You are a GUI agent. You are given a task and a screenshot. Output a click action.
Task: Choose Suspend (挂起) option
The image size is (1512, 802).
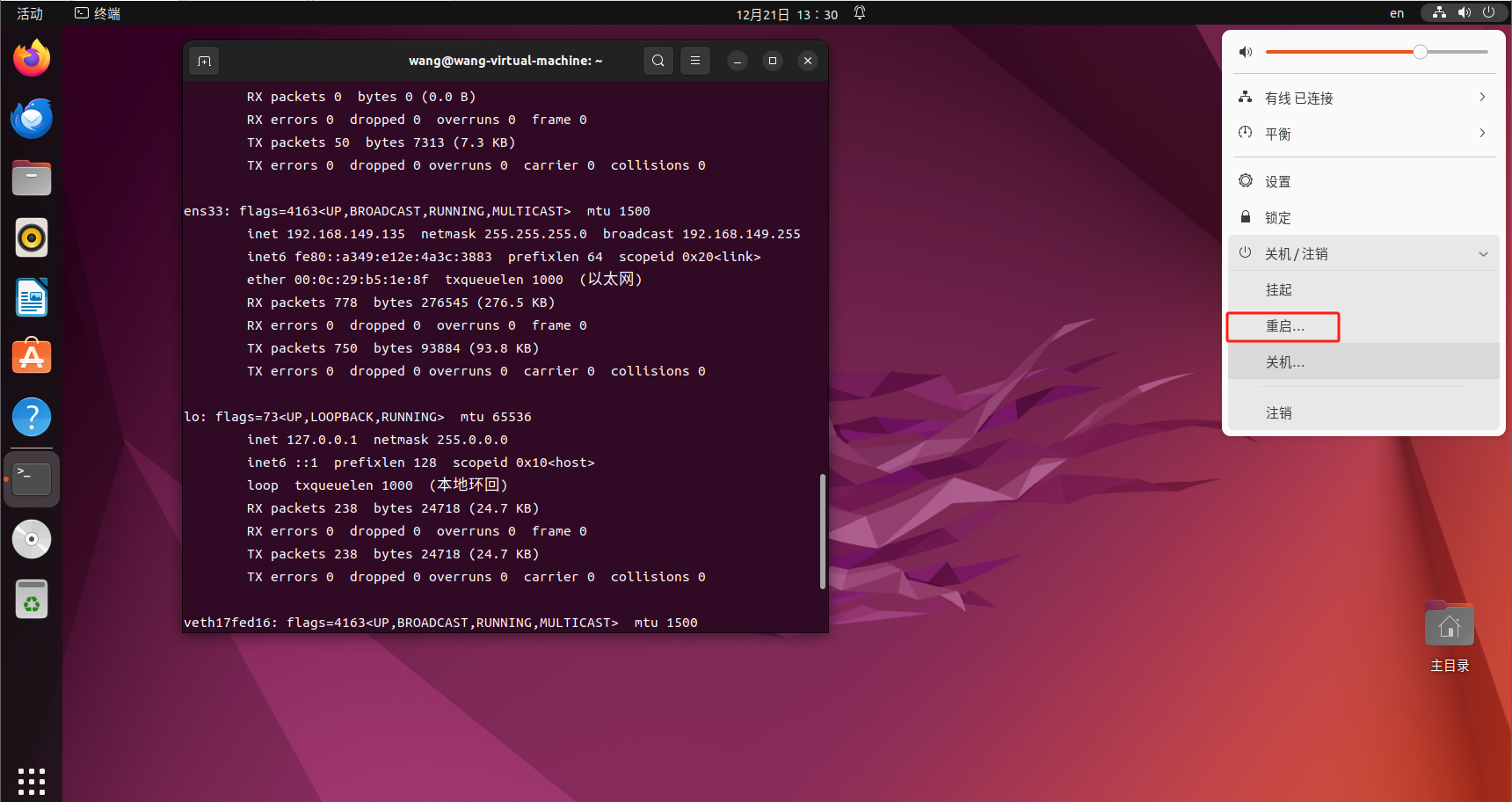click(1363, 289)
